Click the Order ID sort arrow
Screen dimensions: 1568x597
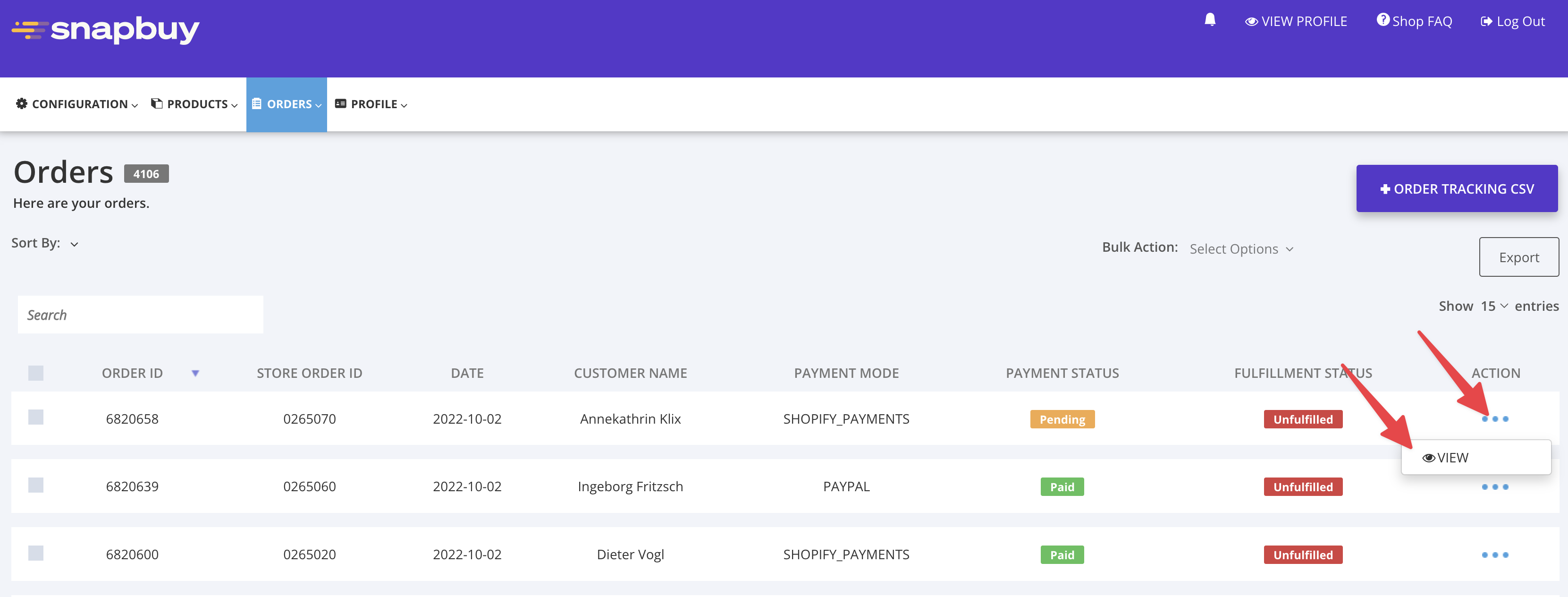tap(195, 374)
